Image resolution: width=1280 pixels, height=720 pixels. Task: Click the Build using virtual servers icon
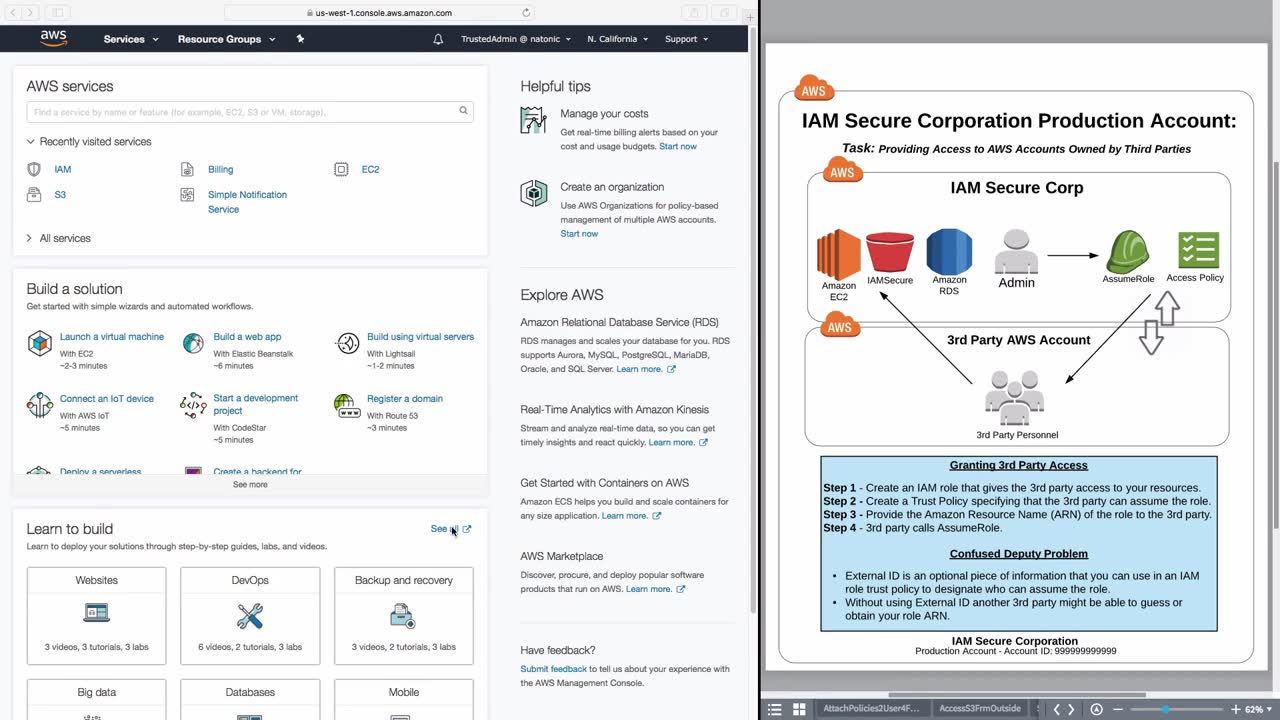tap(347, 344)
